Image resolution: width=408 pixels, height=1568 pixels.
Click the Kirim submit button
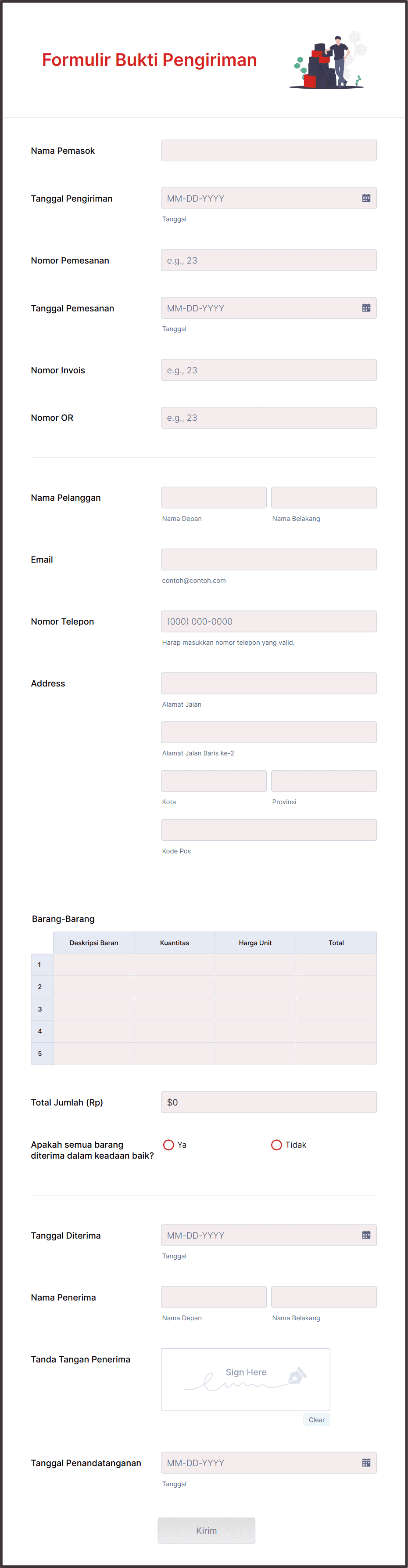click(x=206, y=1530)
